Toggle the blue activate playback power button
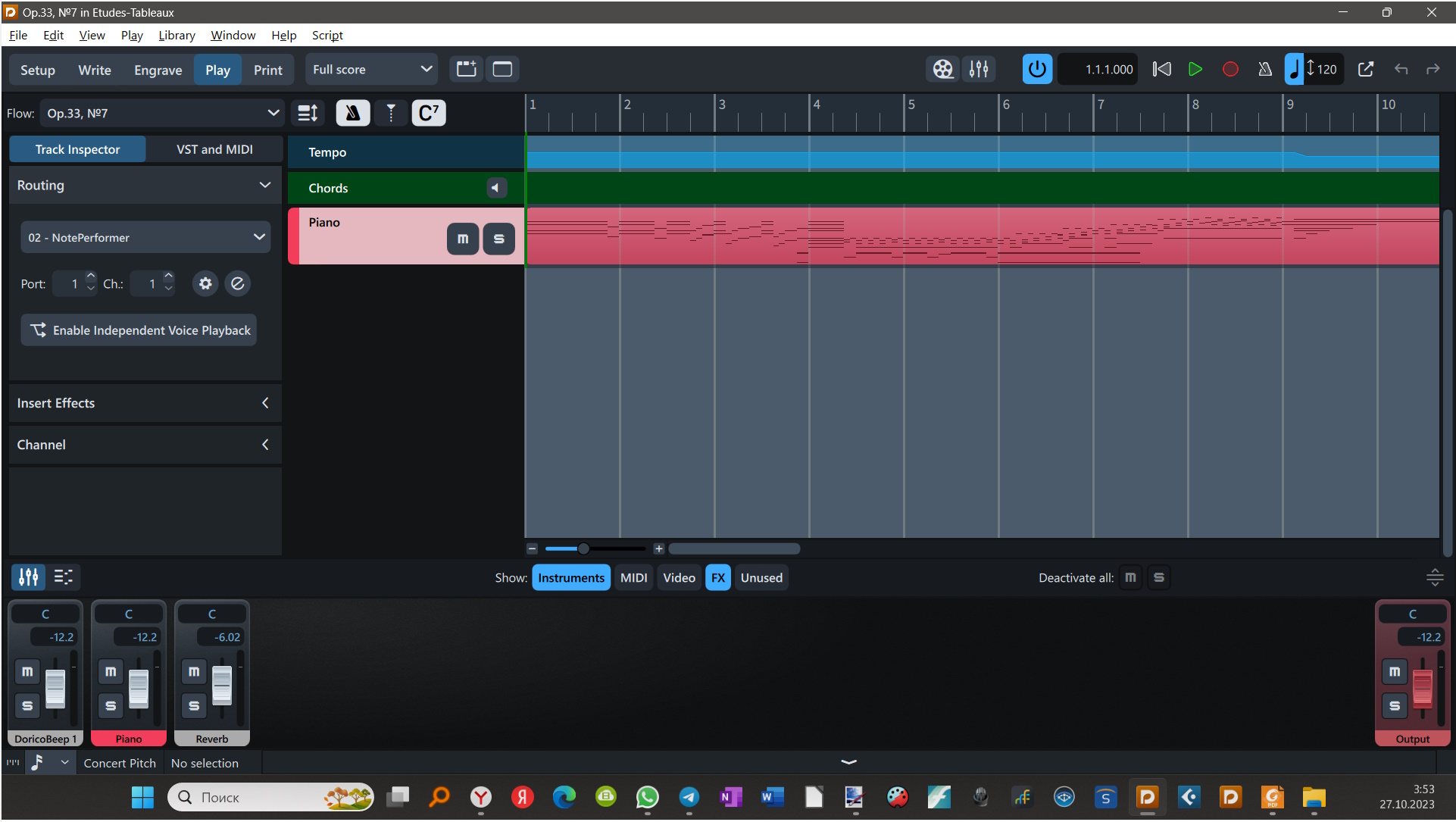 [1036, 70]
